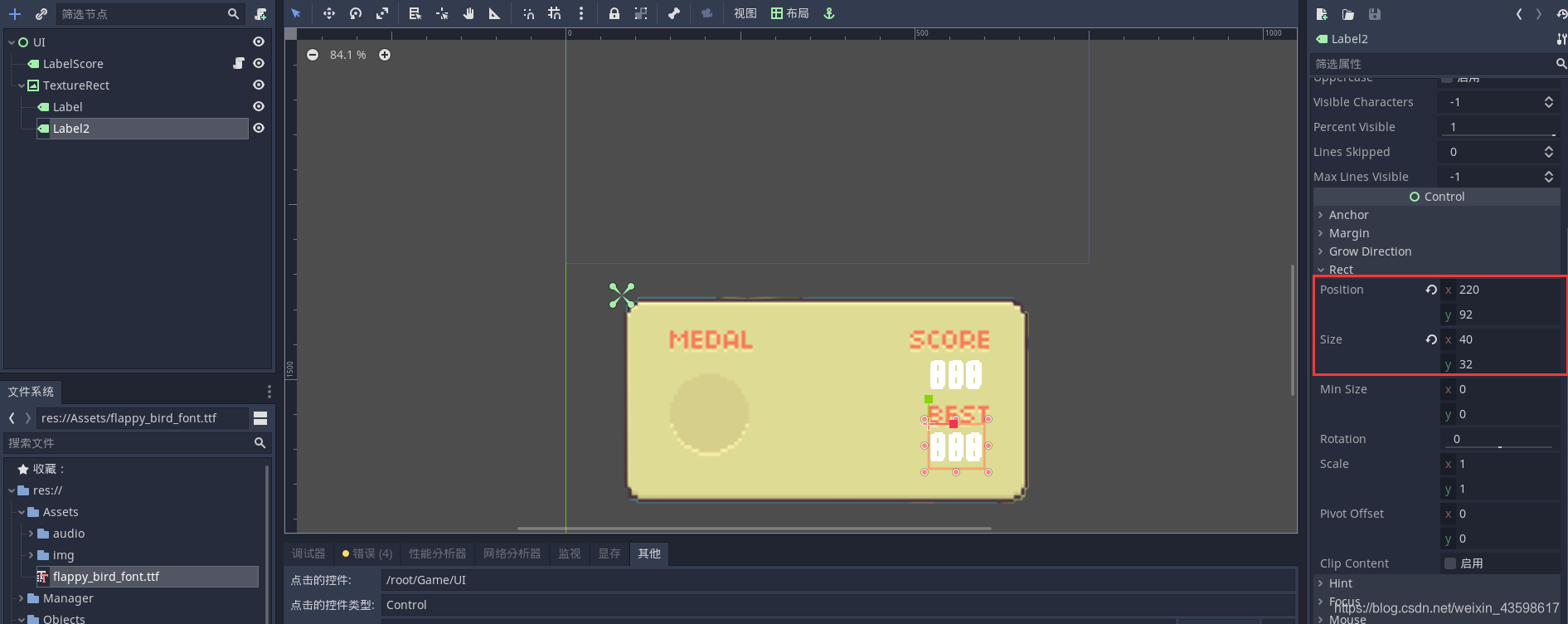The width and height of the screenshot is (1568, 624).
Task: Expand the Manager folder
Action: (x=22, y=598)
